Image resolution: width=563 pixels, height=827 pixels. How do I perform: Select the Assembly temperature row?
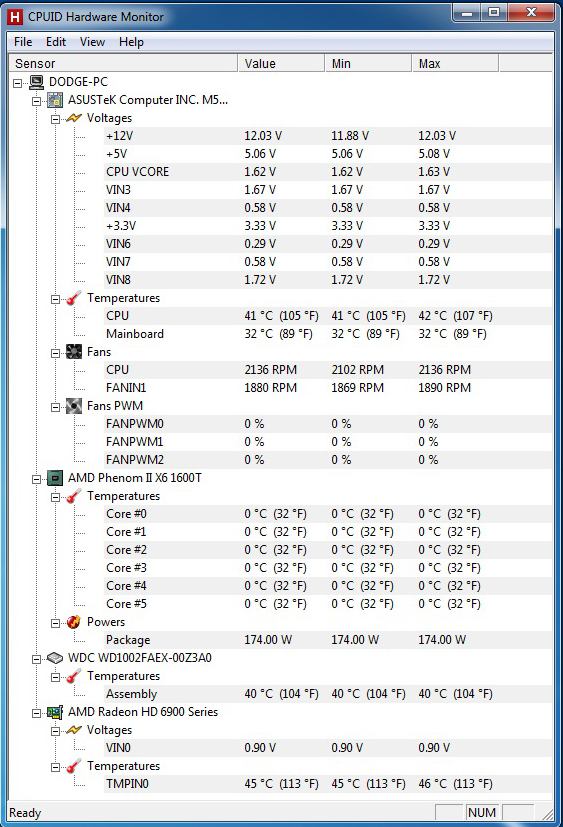(328, 694)
